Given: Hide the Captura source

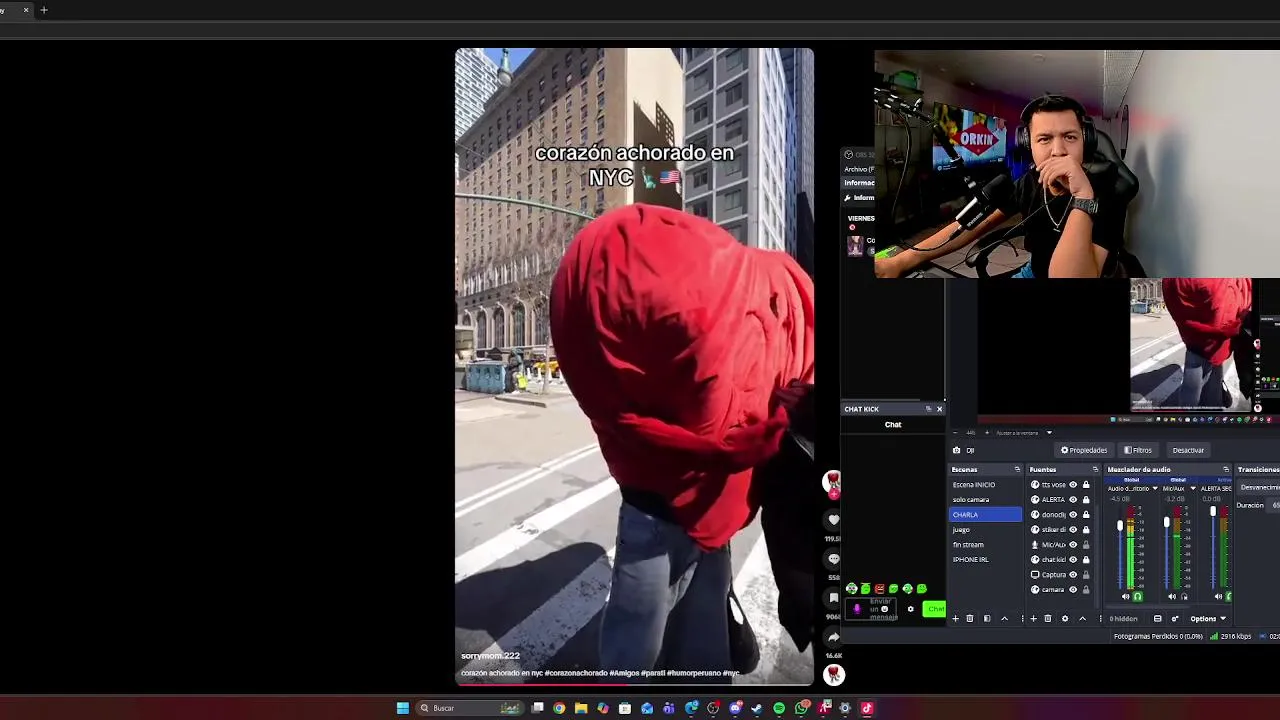Looking at the screenshot, I should tap(1073, 575).
